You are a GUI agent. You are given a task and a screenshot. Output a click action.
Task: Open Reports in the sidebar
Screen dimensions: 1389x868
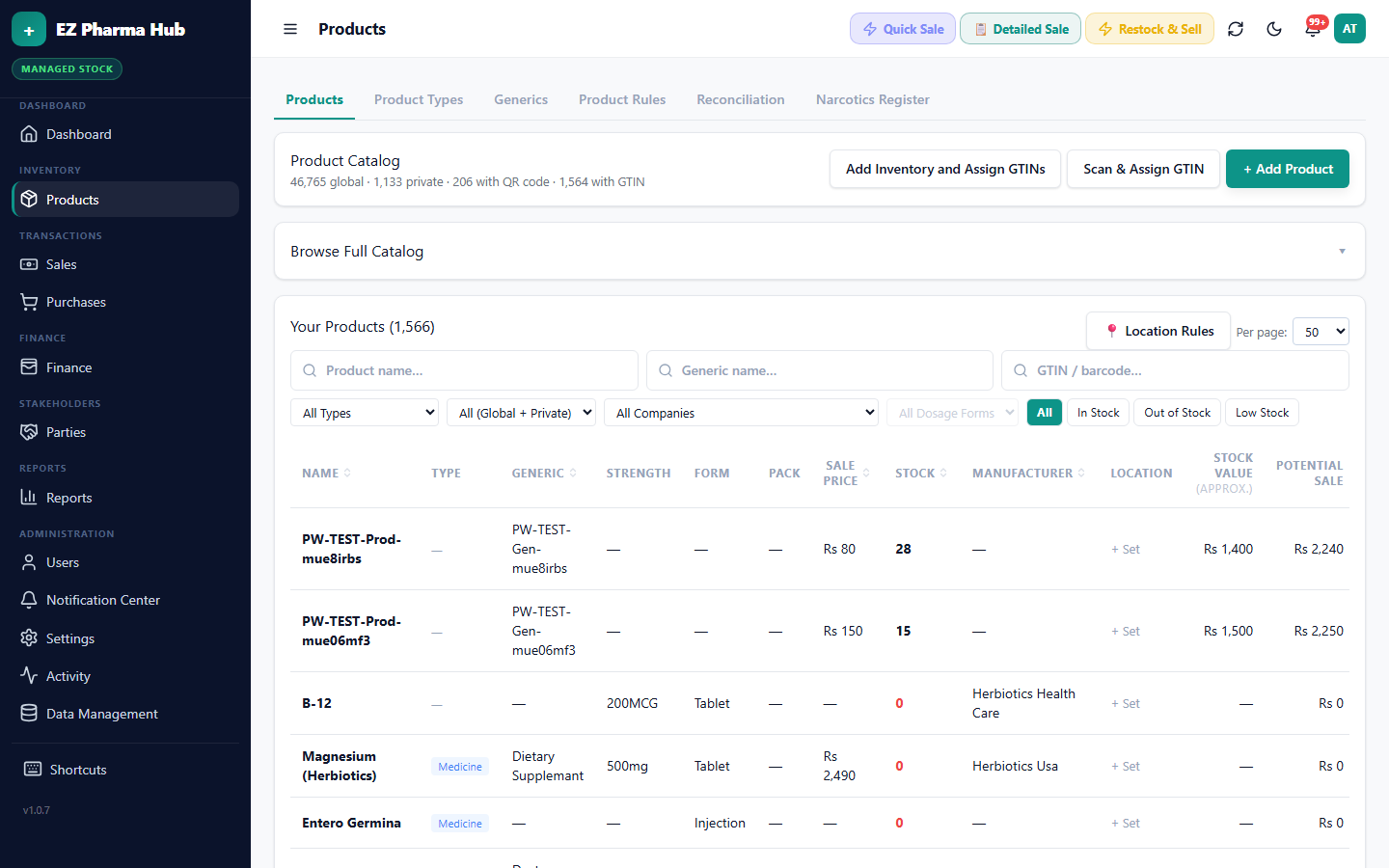[x=125, y=498]
